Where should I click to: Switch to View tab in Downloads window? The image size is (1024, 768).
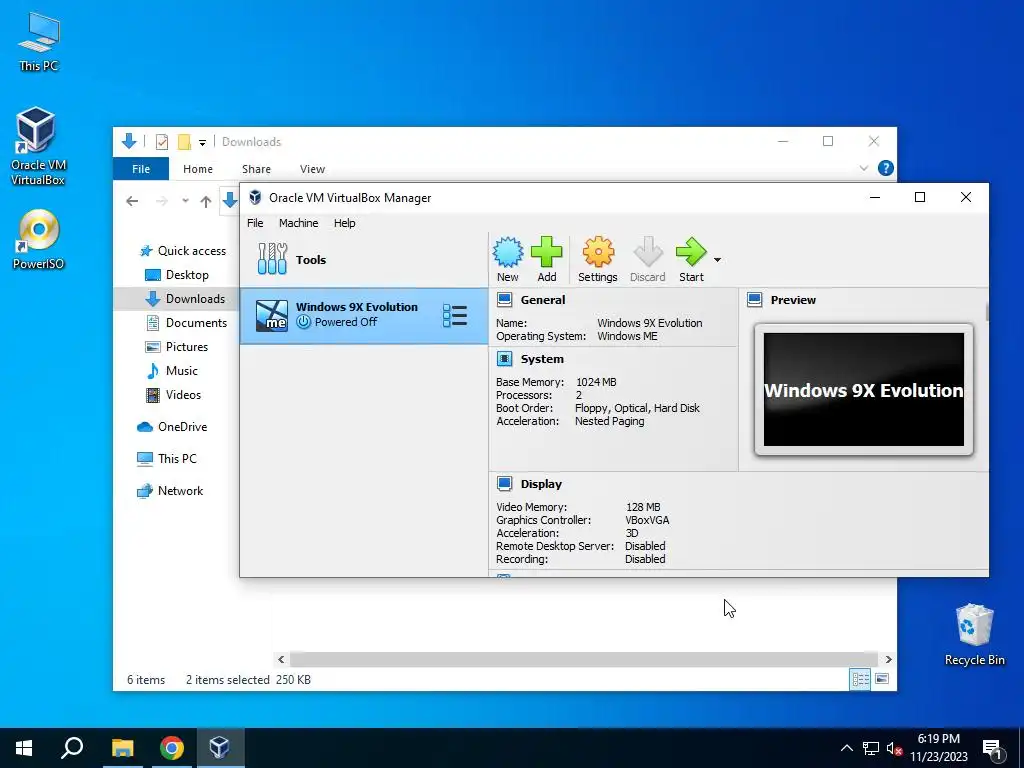pos(312,168)
